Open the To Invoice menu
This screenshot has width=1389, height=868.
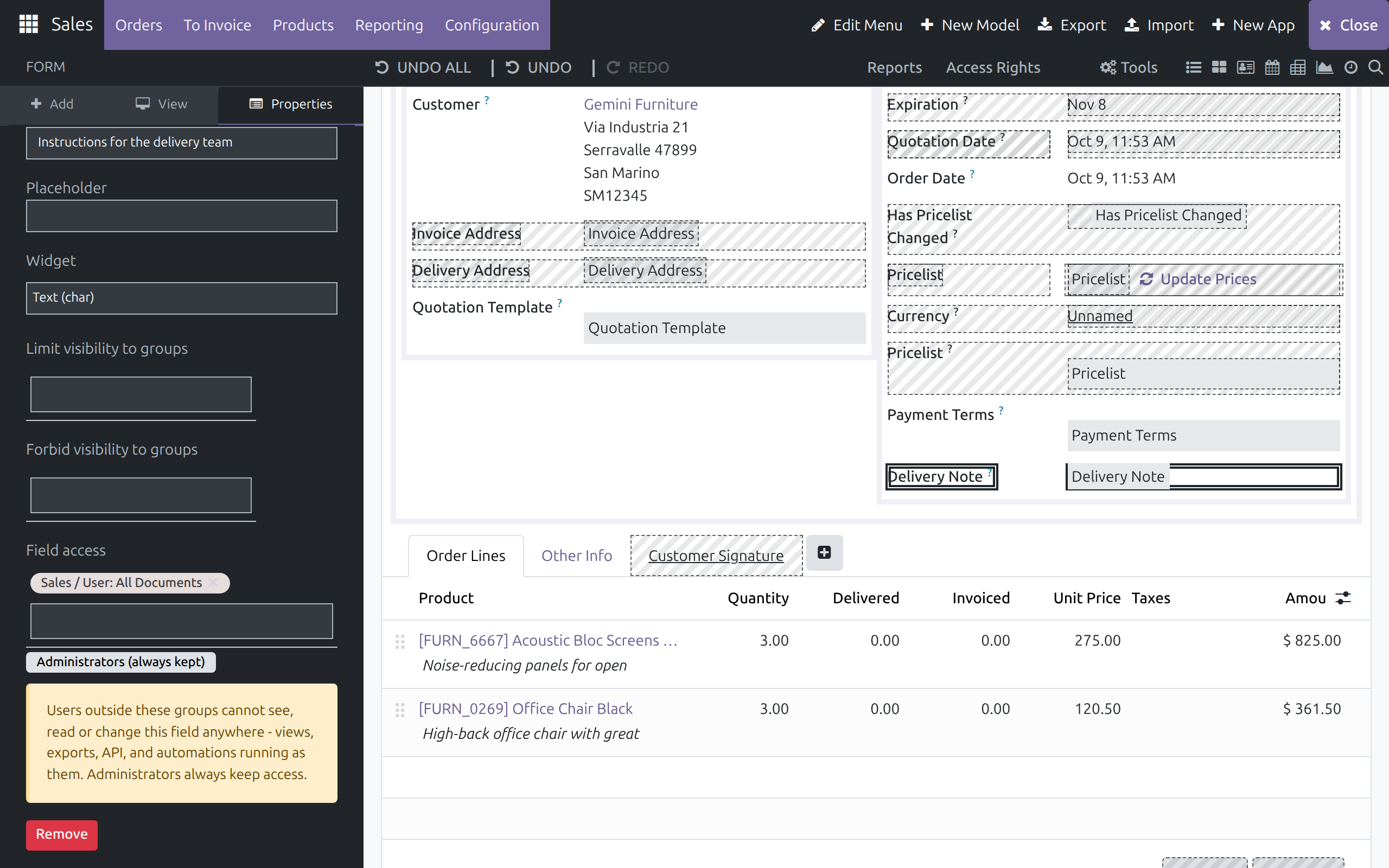217,25
